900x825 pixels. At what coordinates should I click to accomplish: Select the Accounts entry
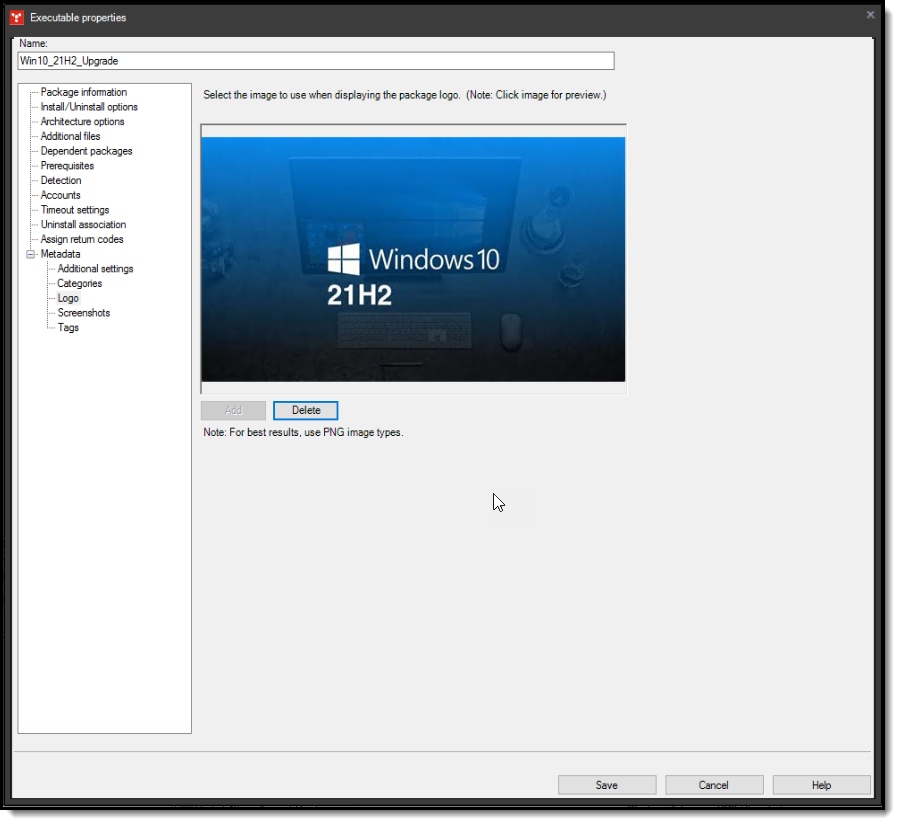60,195
